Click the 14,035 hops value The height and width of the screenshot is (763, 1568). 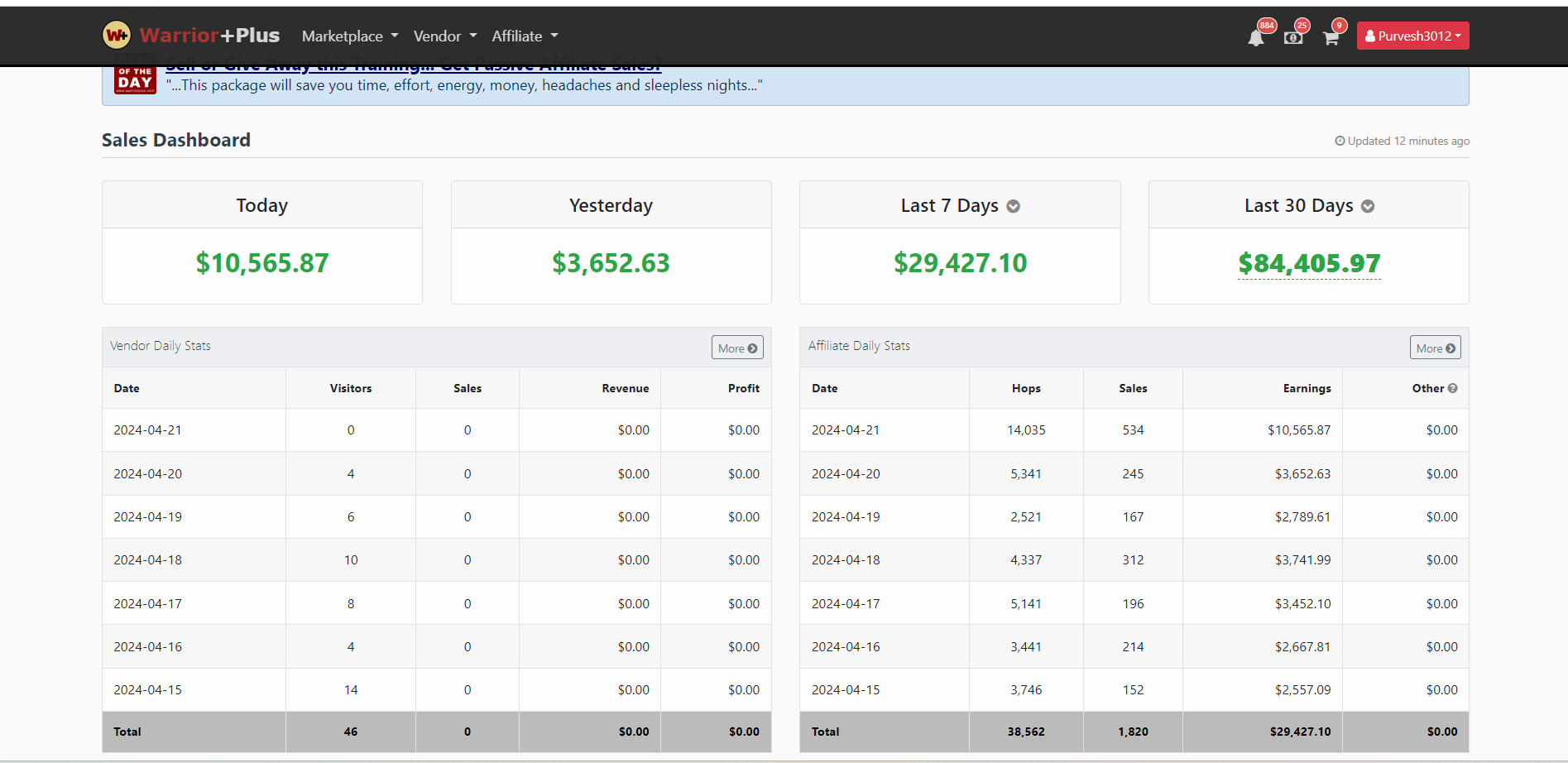coord(1026,430)
